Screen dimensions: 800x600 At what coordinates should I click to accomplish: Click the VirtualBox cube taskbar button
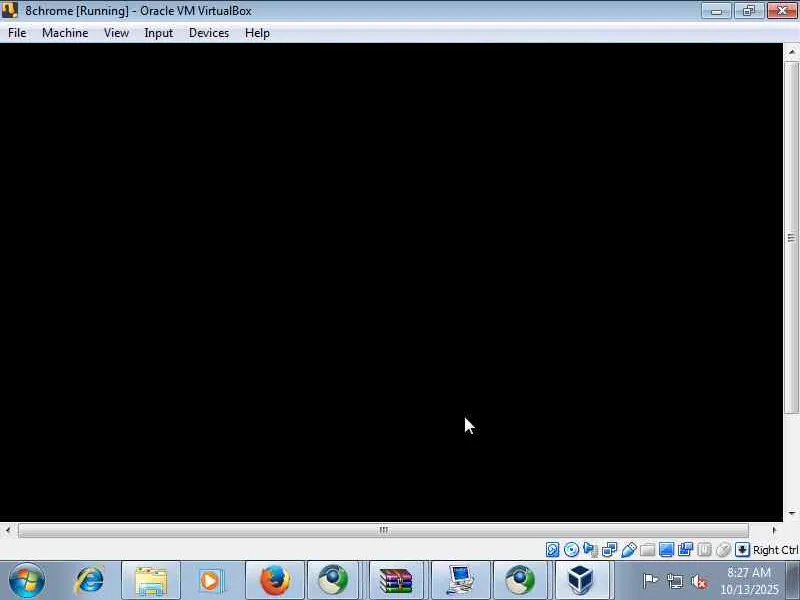(x=581, y=580)
